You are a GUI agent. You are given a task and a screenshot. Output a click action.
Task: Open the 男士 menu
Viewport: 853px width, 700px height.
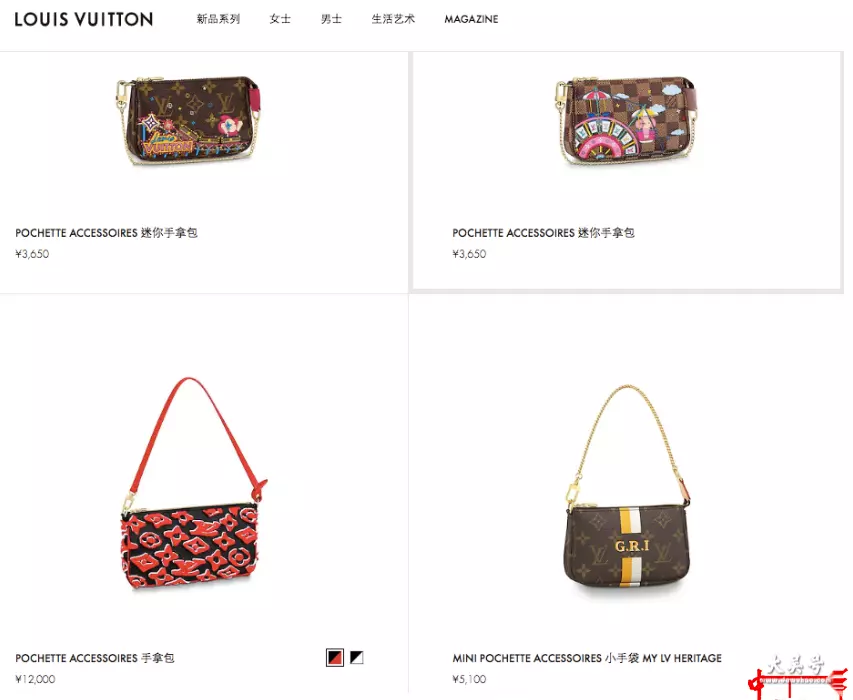click(x=331, y=19)
